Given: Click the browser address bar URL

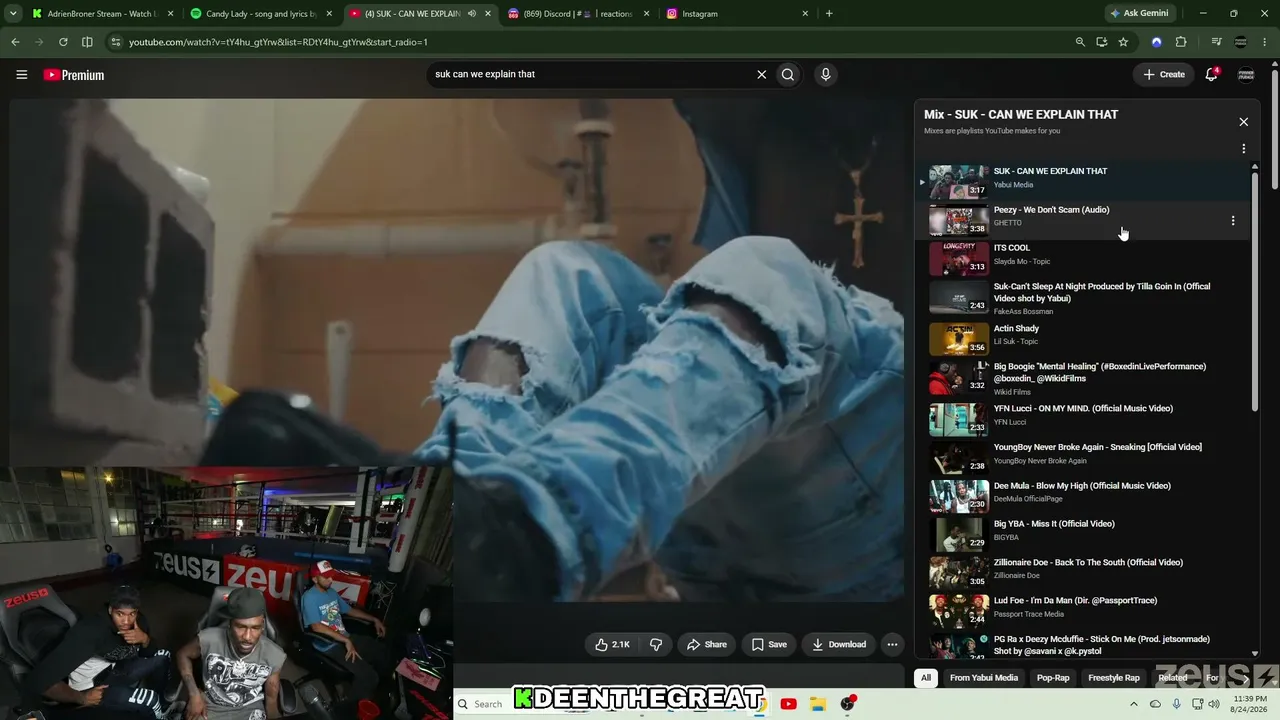Looking at the screenshot, I should tap(278, 42).
